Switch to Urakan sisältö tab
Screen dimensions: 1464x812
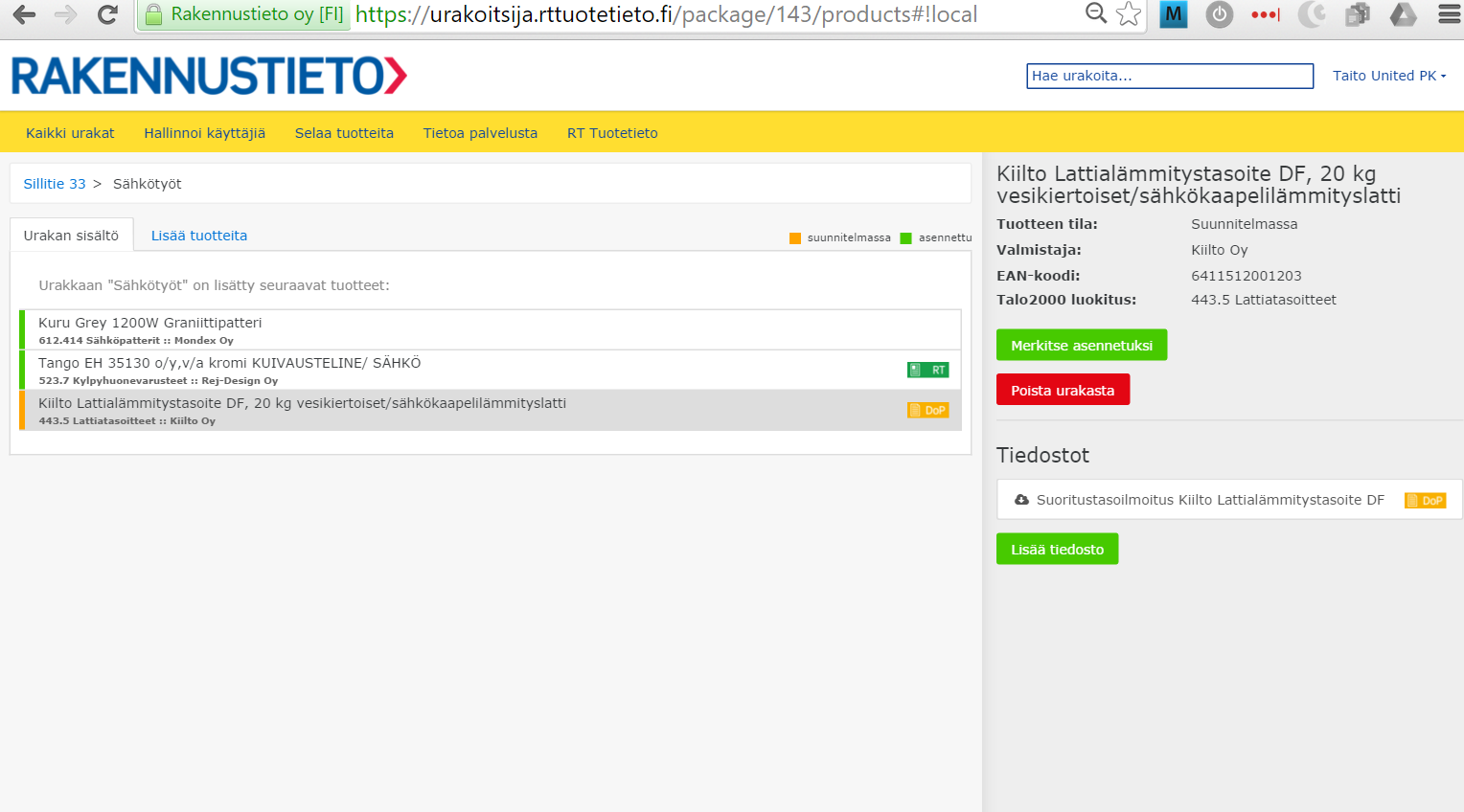click(71, 236)
